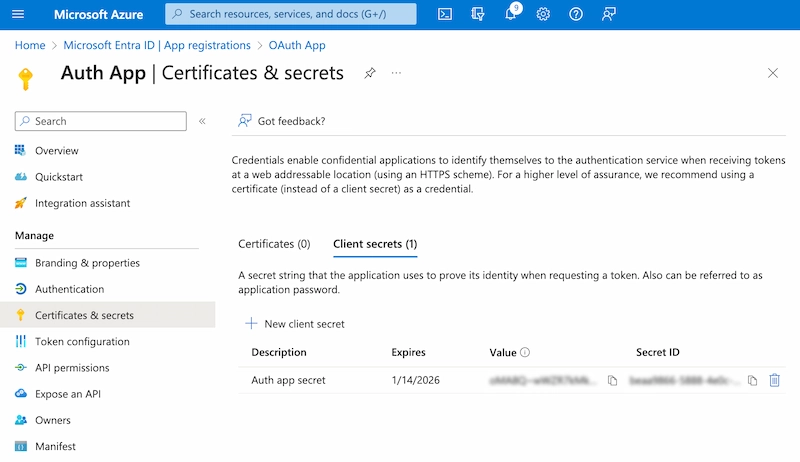The image size is (800, 462).
Task: Open the Settings gear in header
Action: (543, 14)
